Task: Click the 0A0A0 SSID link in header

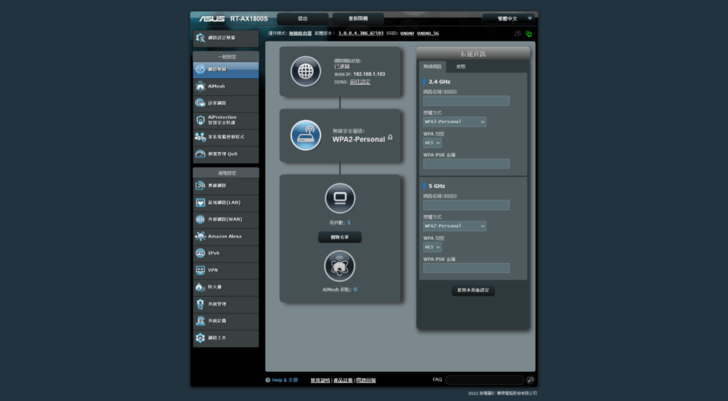Action: point(407,33)
